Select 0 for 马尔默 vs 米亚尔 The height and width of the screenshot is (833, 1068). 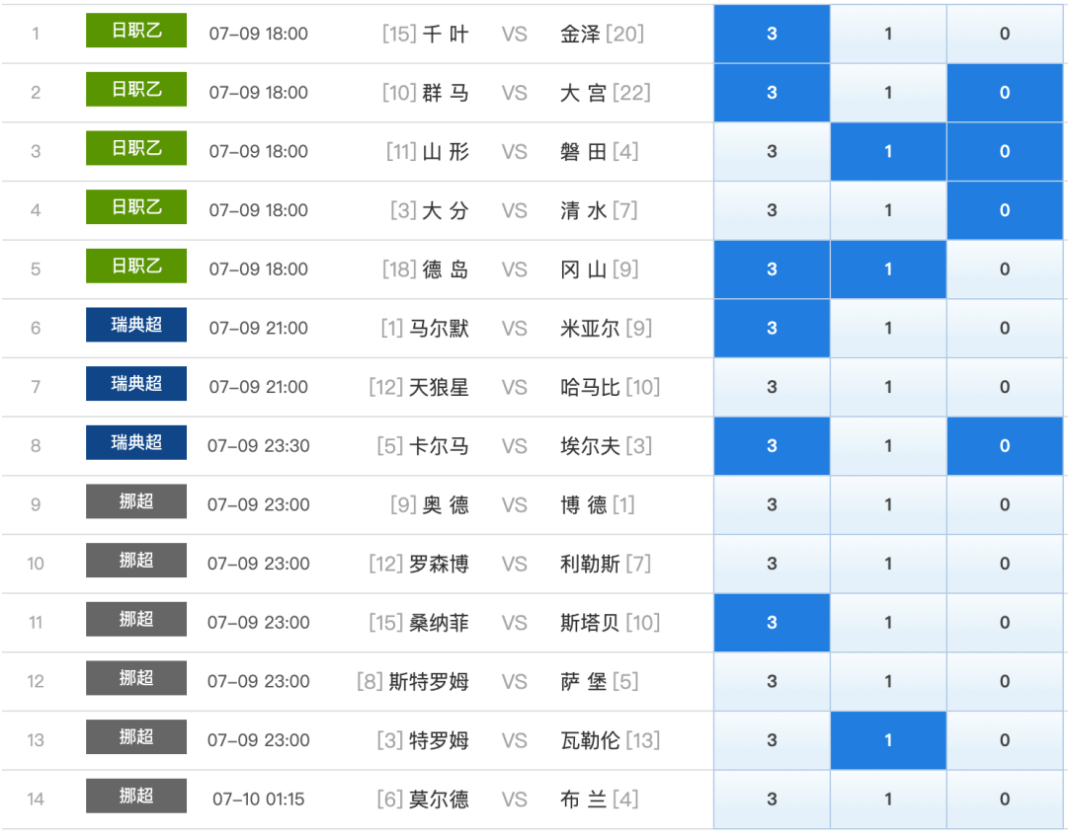coord(1005,328)
